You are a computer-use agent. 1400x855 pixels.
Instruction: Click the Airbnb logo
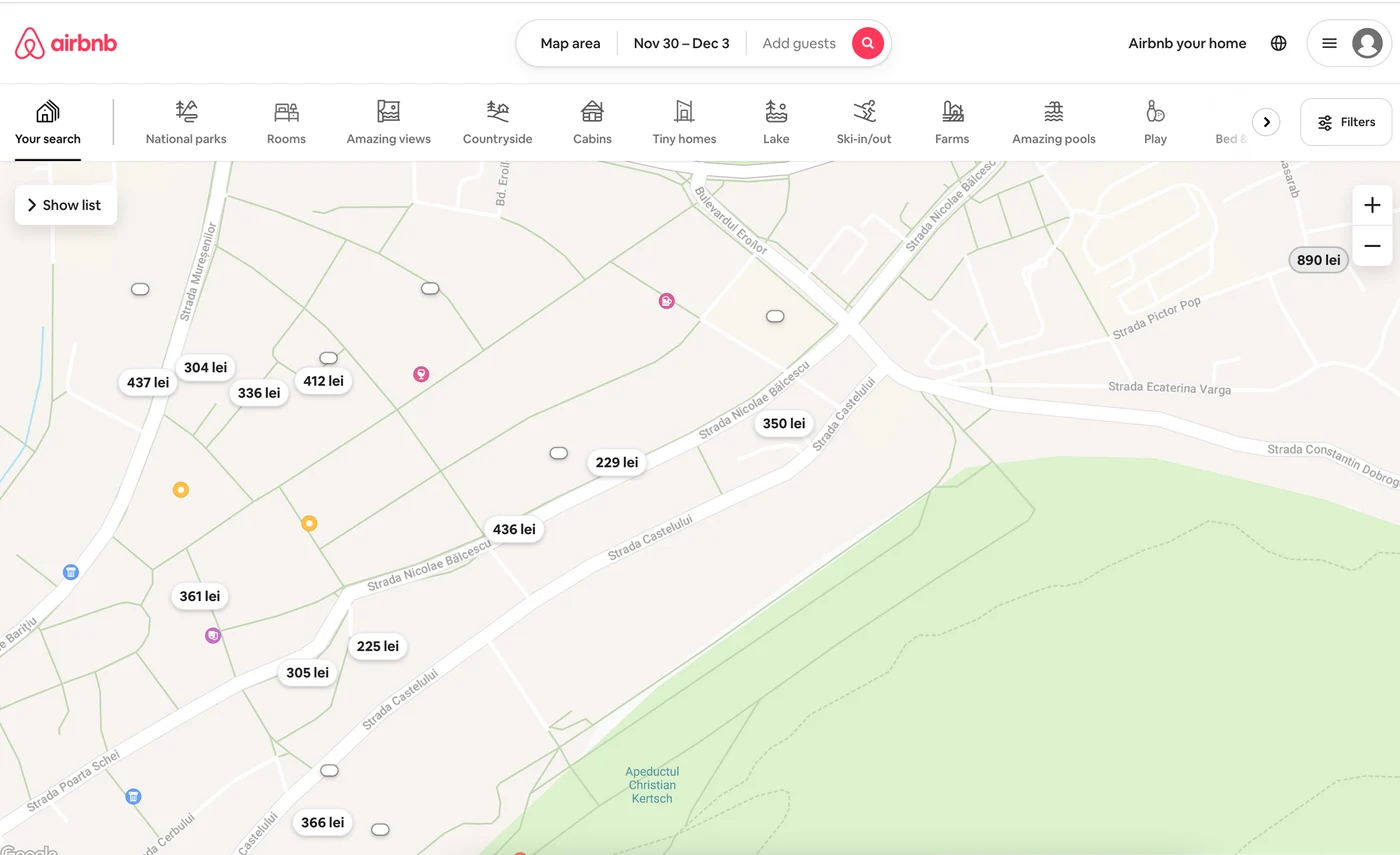[x=66, y=43]
